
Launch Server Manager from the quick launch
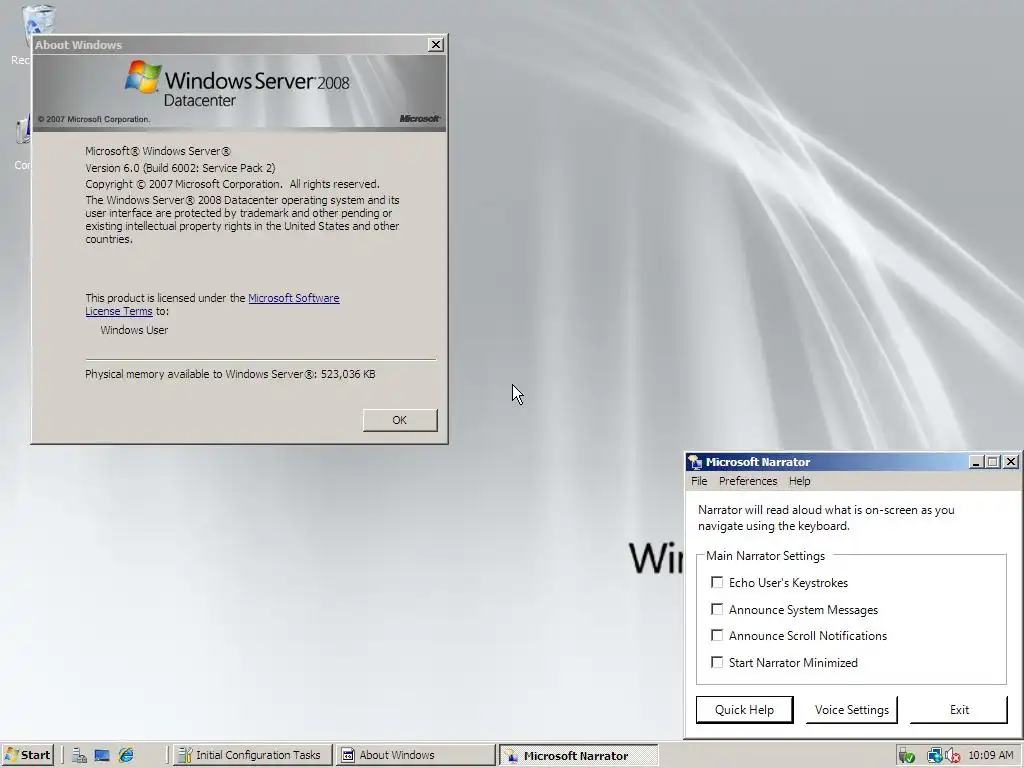pyautogui.click(x=80, y=756)
